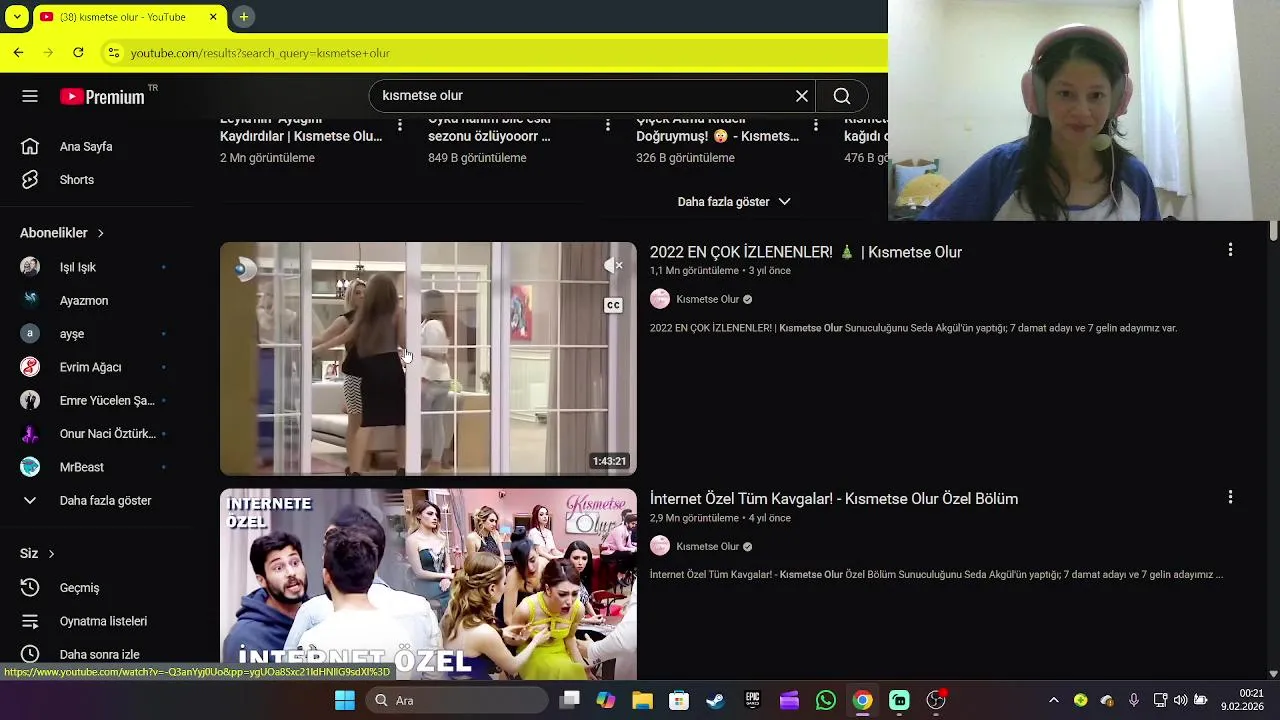Open Abonelikler section chevron
Viewport: 1280px width, 720px height.
100,233
